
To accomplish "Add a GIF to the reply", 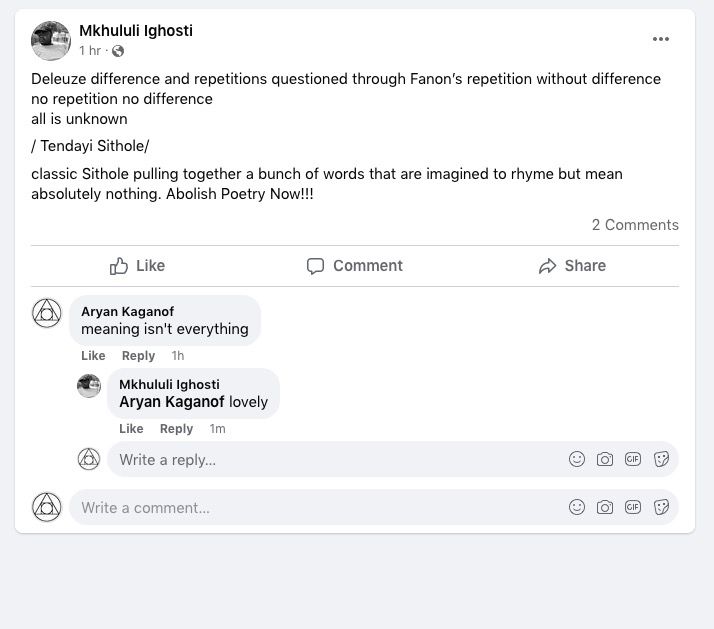I will point(633,460).
